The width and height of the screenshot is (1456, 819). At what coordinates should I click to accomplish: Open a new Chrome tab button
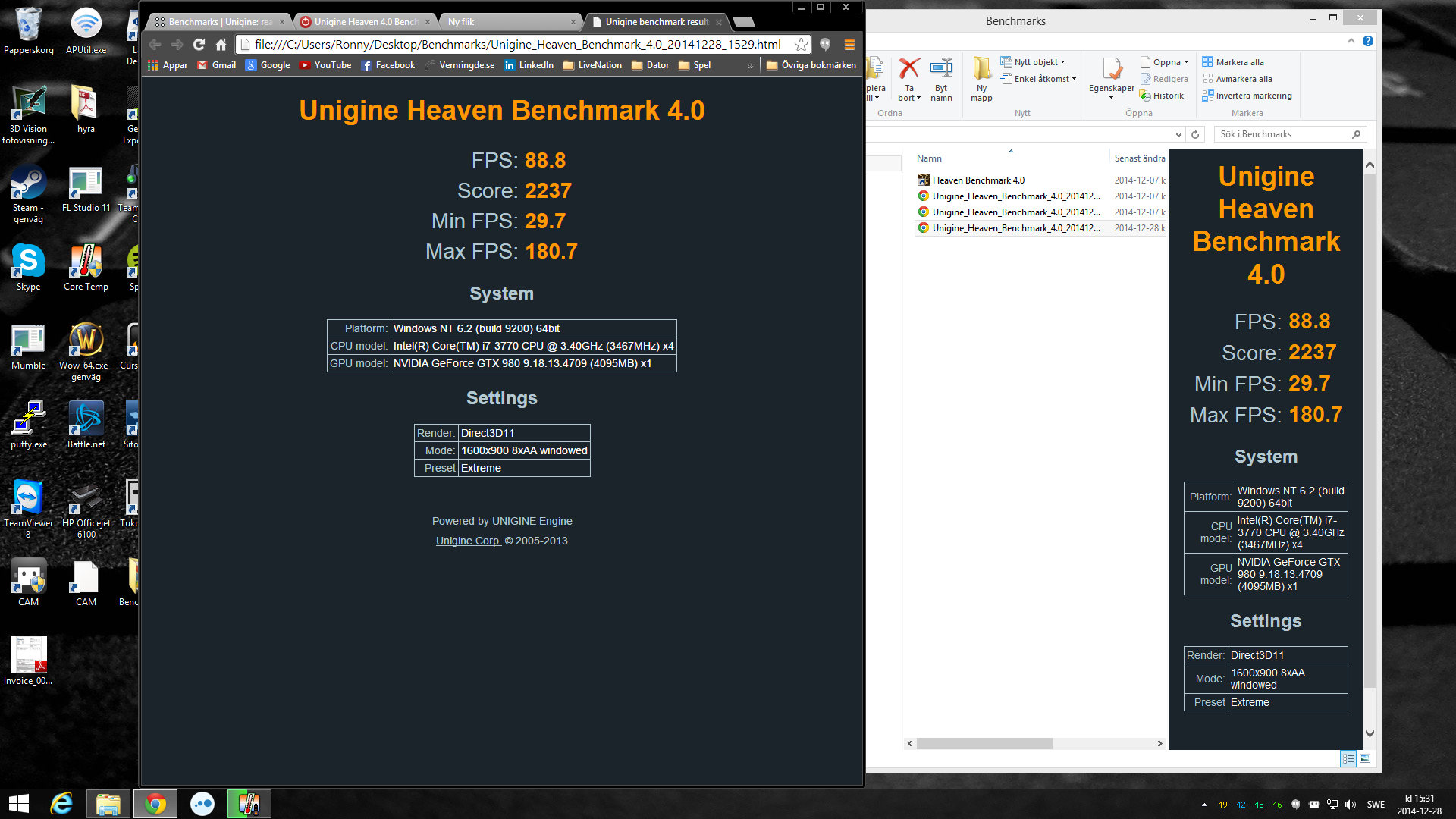click(x=745, y=22)
